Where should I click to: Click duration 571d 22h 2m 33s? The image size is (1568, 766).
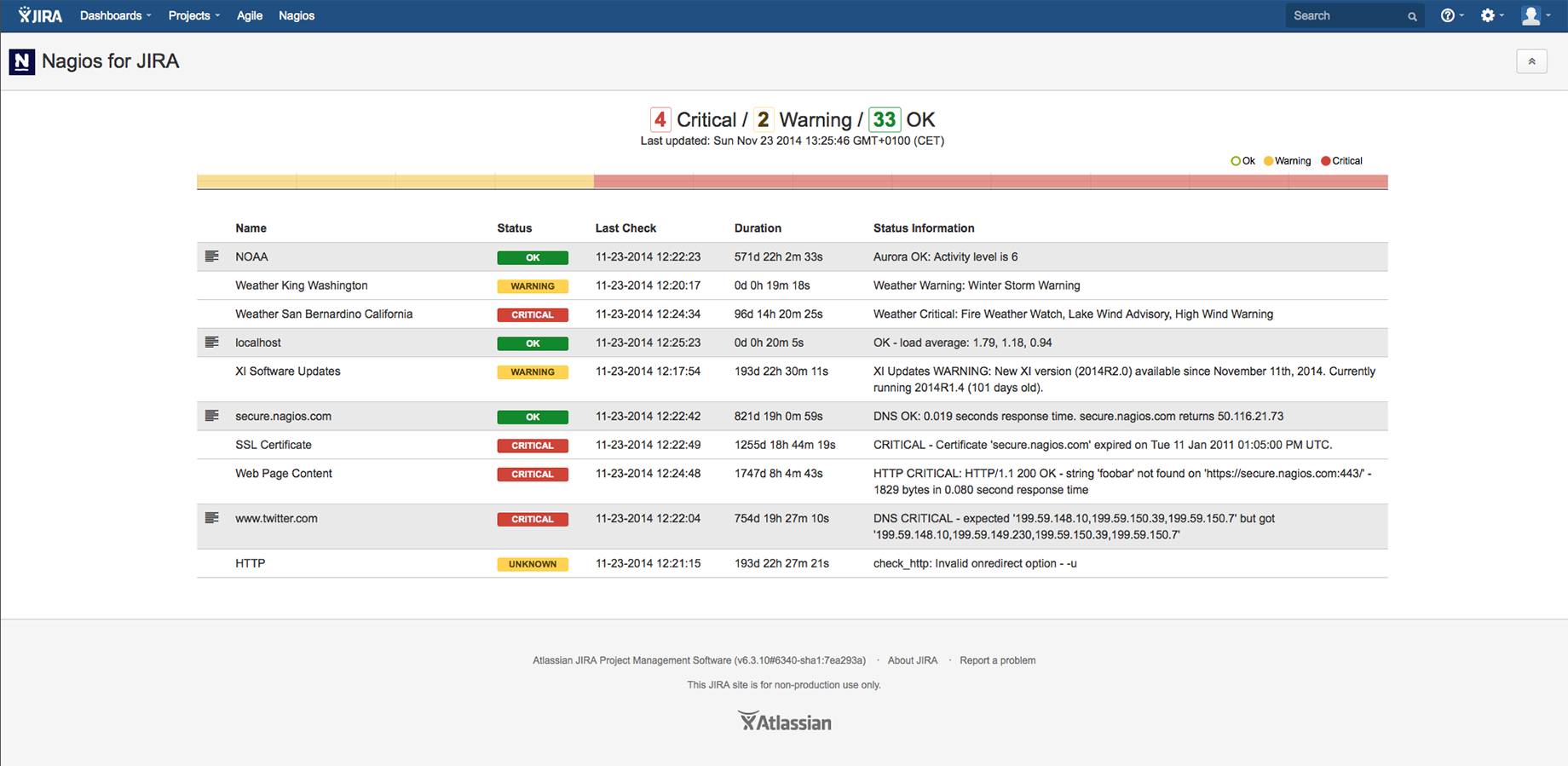point(779,256)
